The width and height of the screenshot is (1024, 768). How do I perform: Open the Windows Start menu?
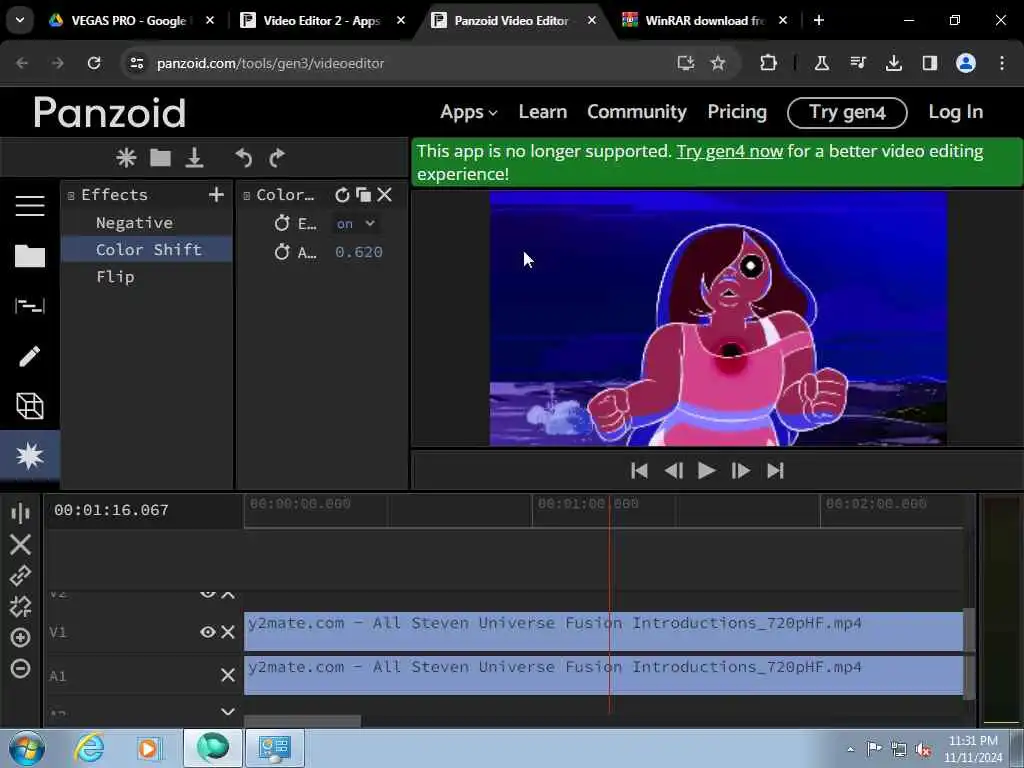coord(27,748)
